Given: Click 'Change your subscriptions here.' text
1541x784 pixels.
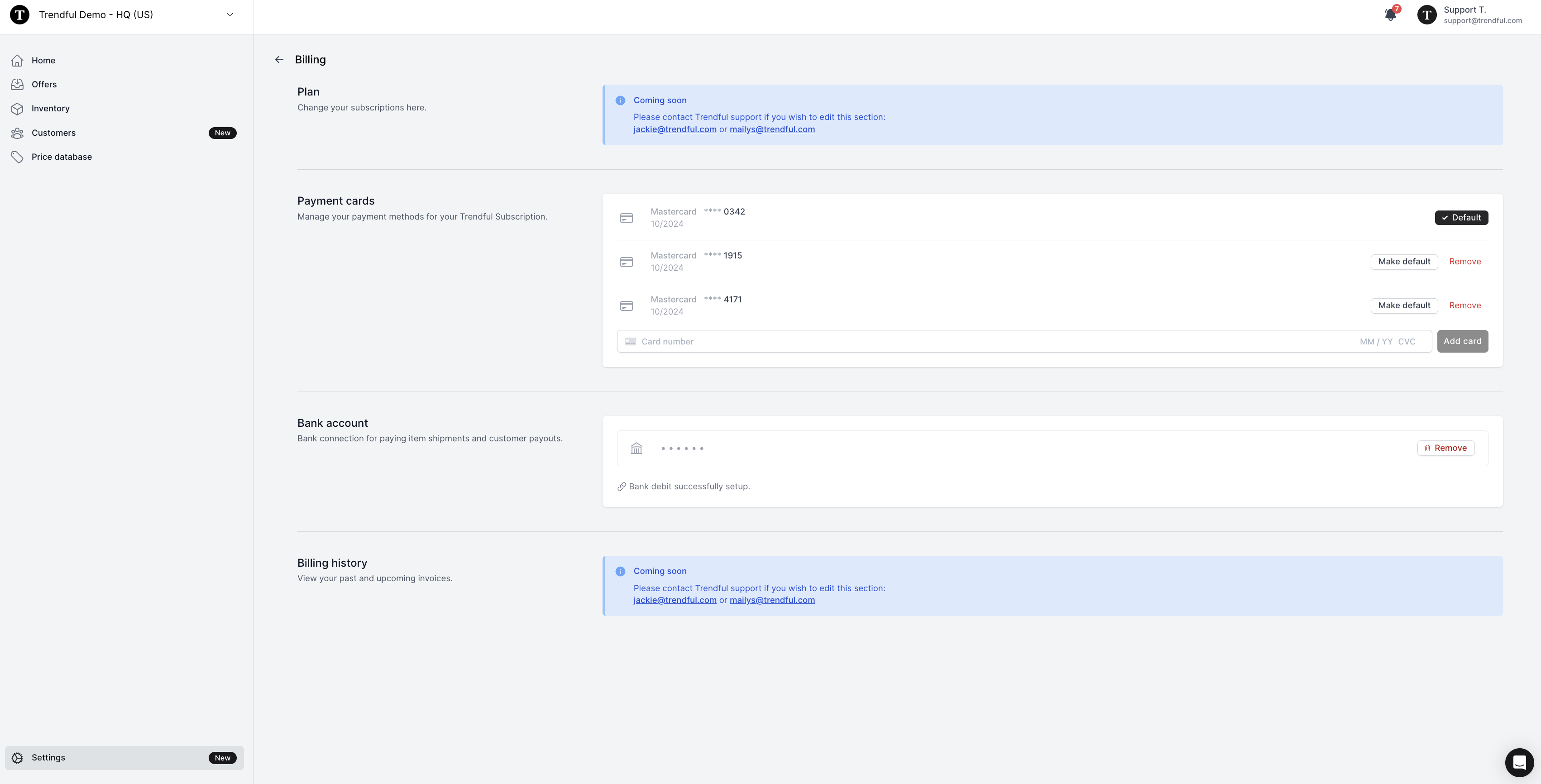Looking at the screenshot, I should [362, 108].
